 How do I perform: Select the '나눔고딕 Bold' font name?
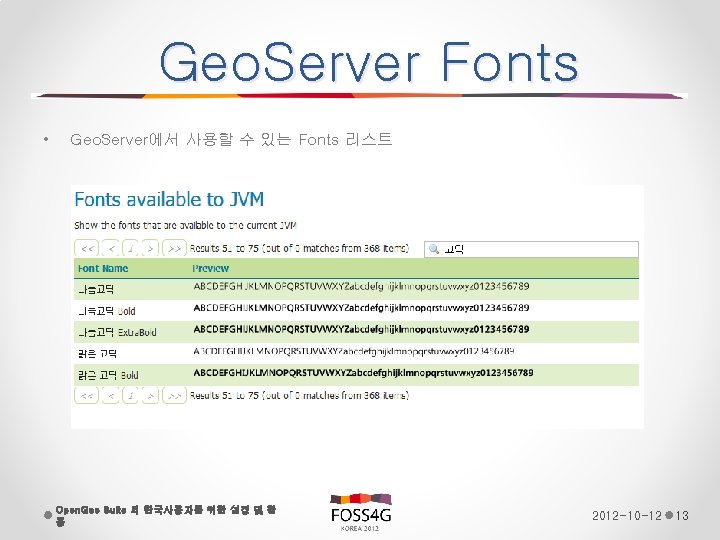[x=107, y=311]
